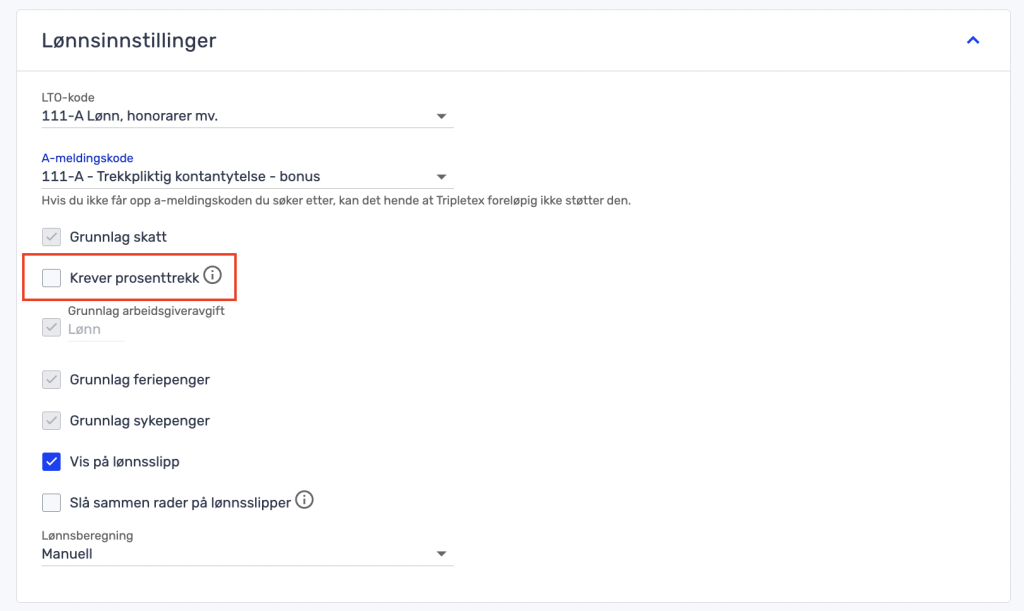1024x611 pixels.
Task: Toggle the Grunnlag skatt checkbox
Action: point(51,237)
